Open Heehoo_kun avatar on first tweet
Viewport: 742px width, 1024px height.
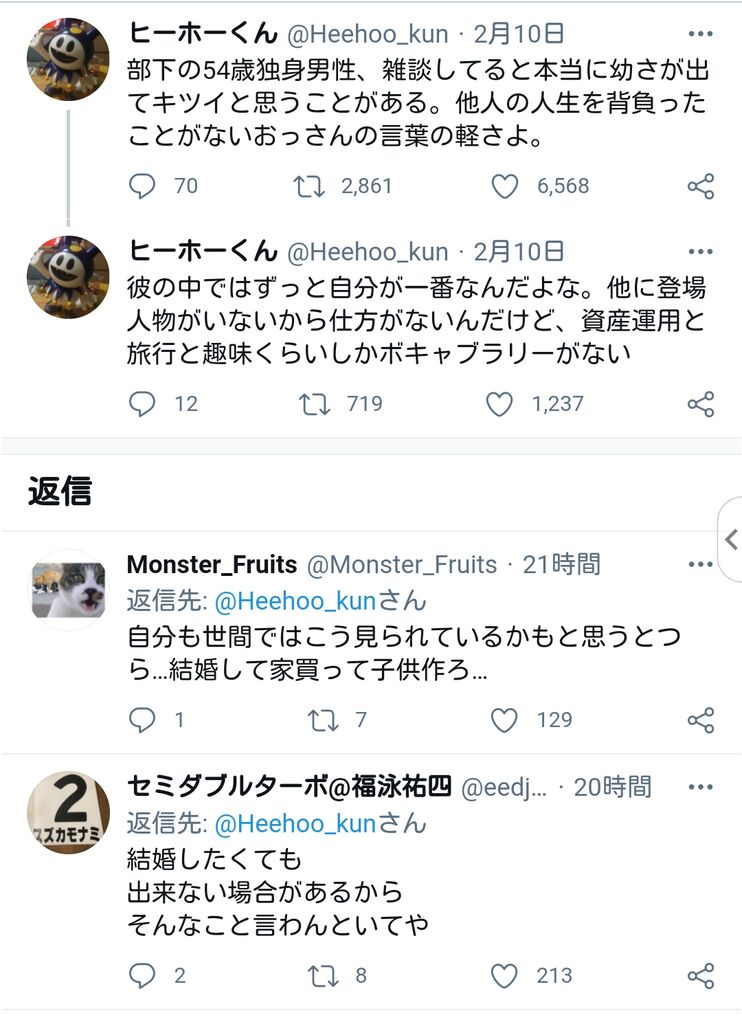coord(68,59)
